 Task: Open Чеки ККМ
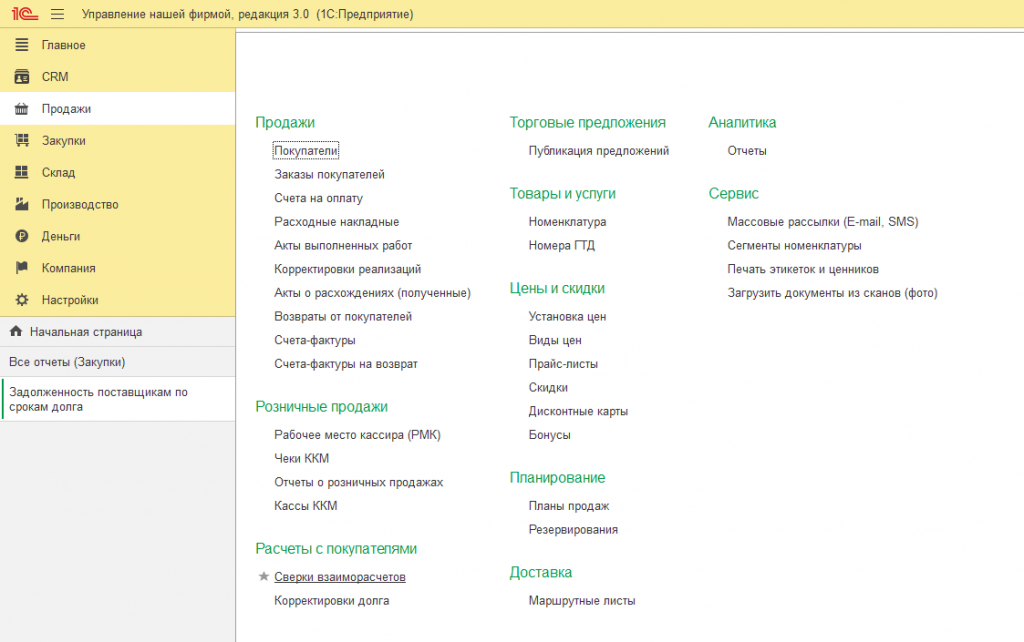pos(301,458)
